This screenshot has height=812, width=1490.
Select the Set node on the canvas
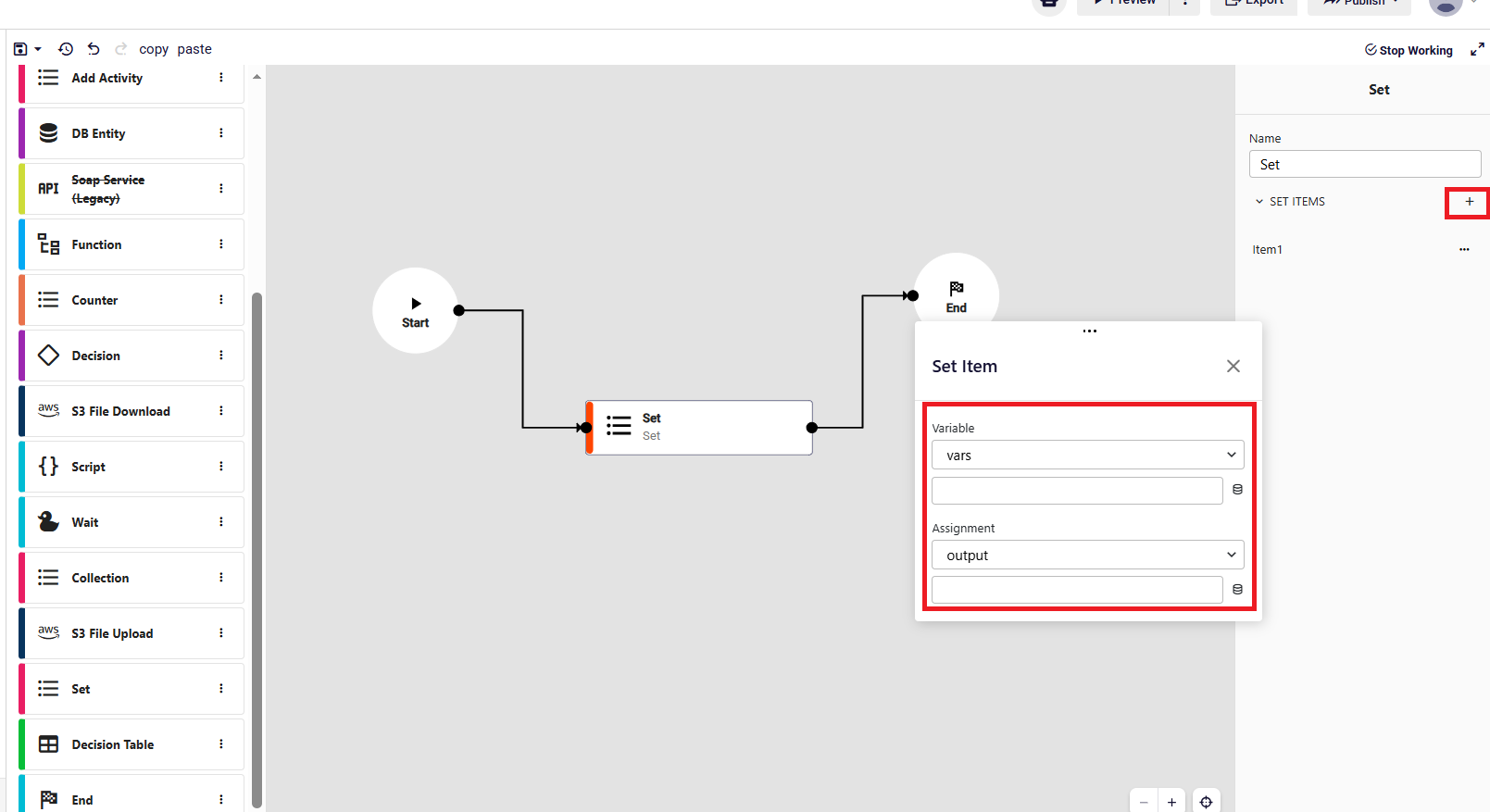pos(699,428)
